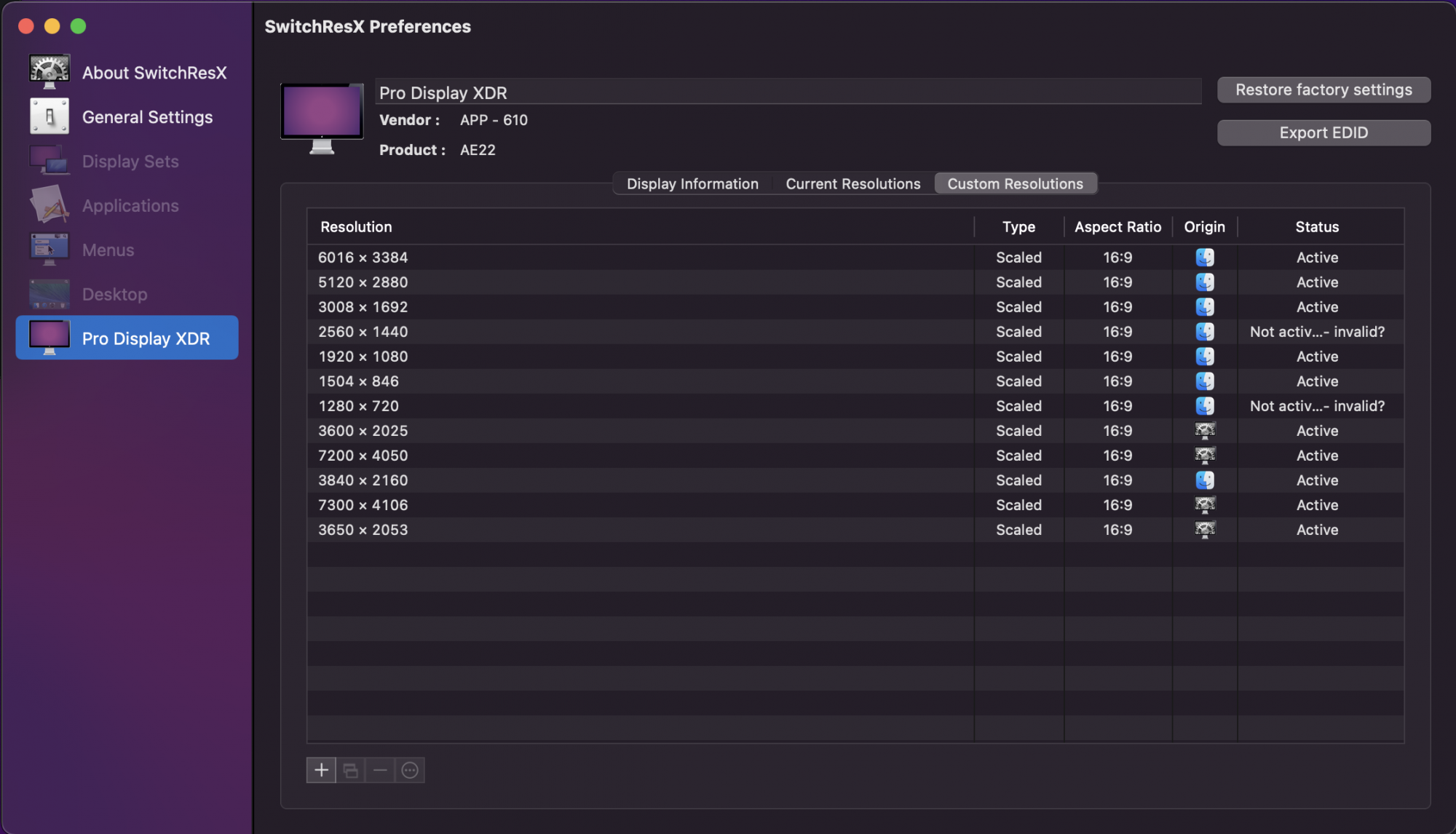The image size is (1456, 834).
Task: Select the Custom Resolutions tab
Action: coord(1015,184)
